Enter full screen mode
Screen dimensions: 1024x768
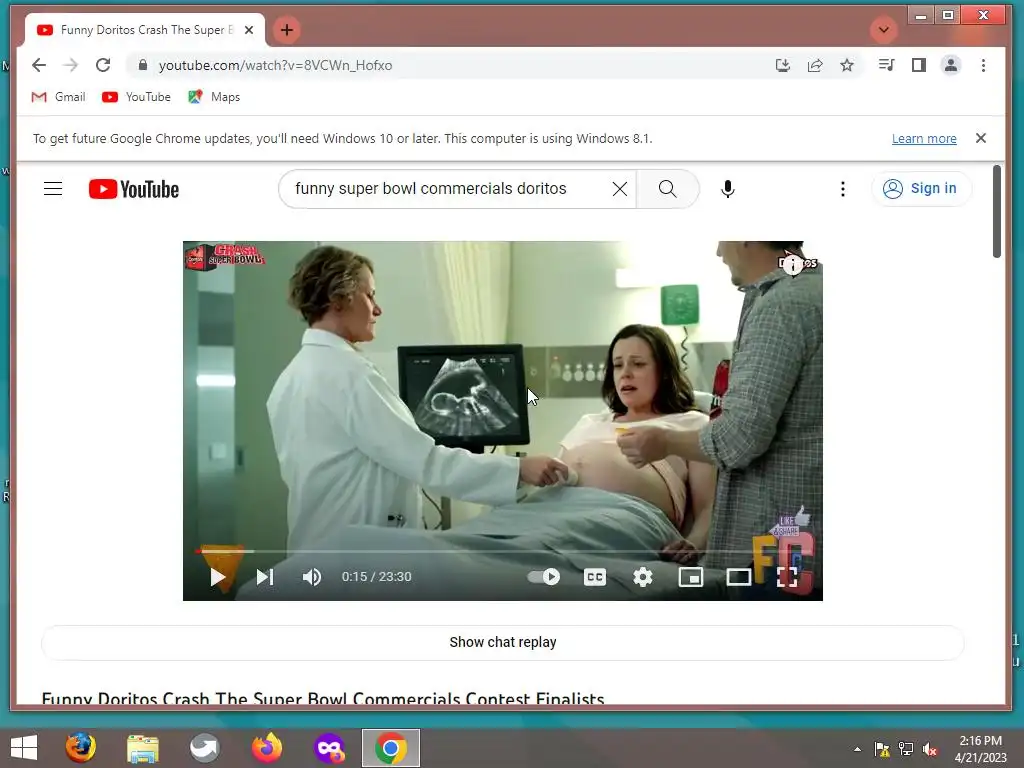click(x=787, y=577)
